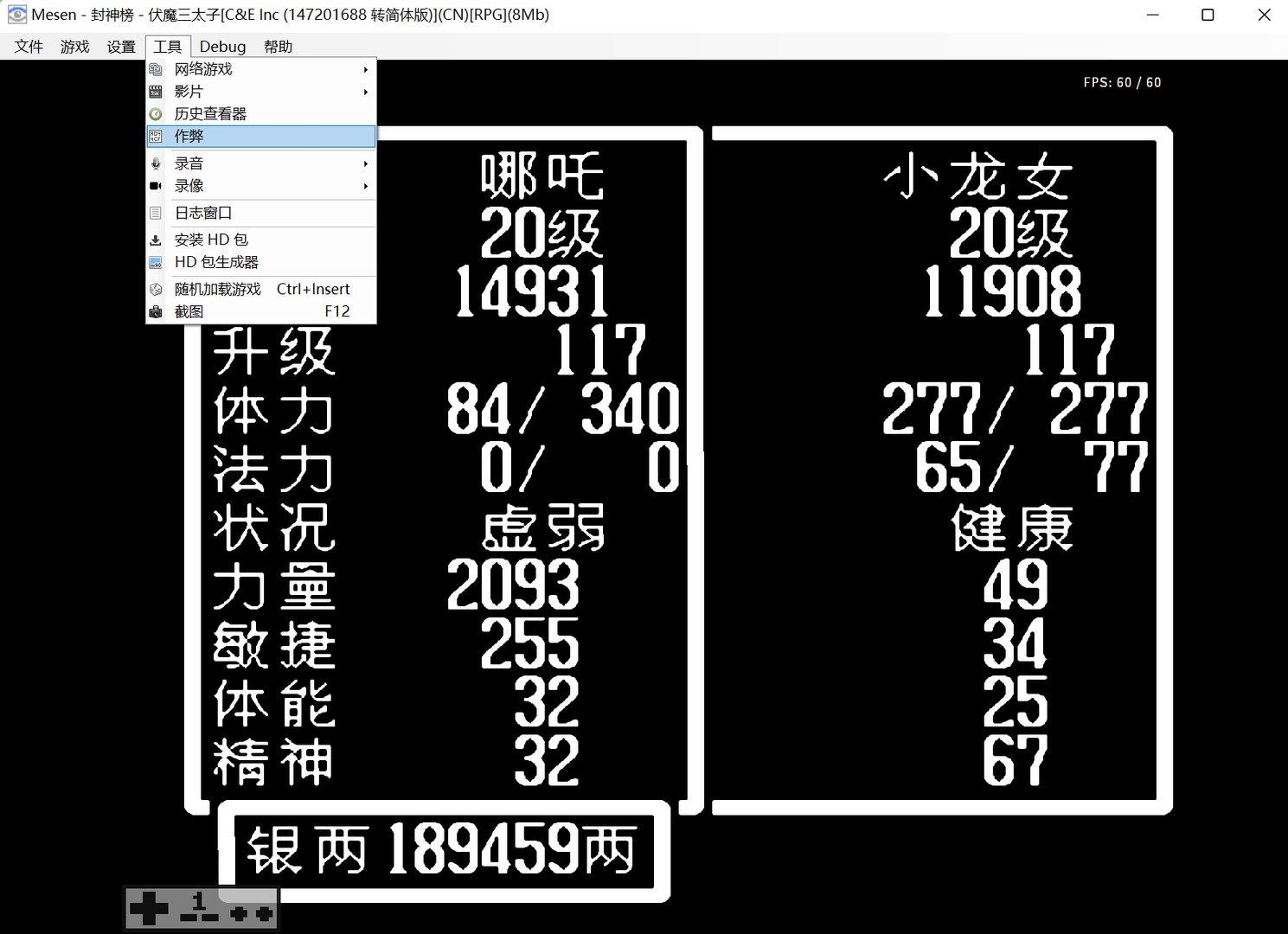Click the D-pad on the controller overlay
1288x934 pixels.
click(x=151, y=908)
